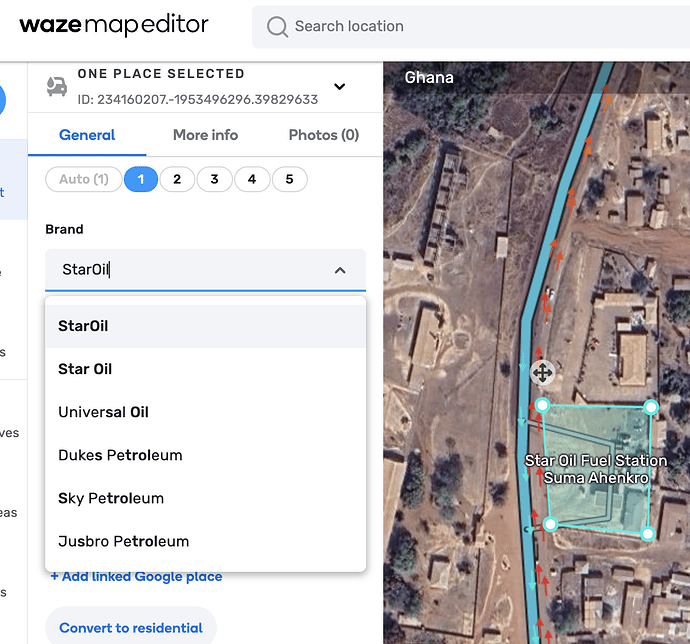Select lock level 3
Image resolution: width=690 pixels, height=644 pixels.
click(214, 179)
